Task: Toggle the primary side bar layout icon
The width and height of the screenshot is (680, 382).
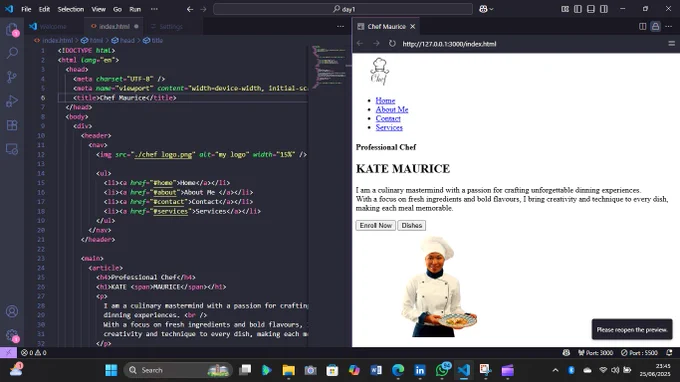Action: [x=578, y=9]
